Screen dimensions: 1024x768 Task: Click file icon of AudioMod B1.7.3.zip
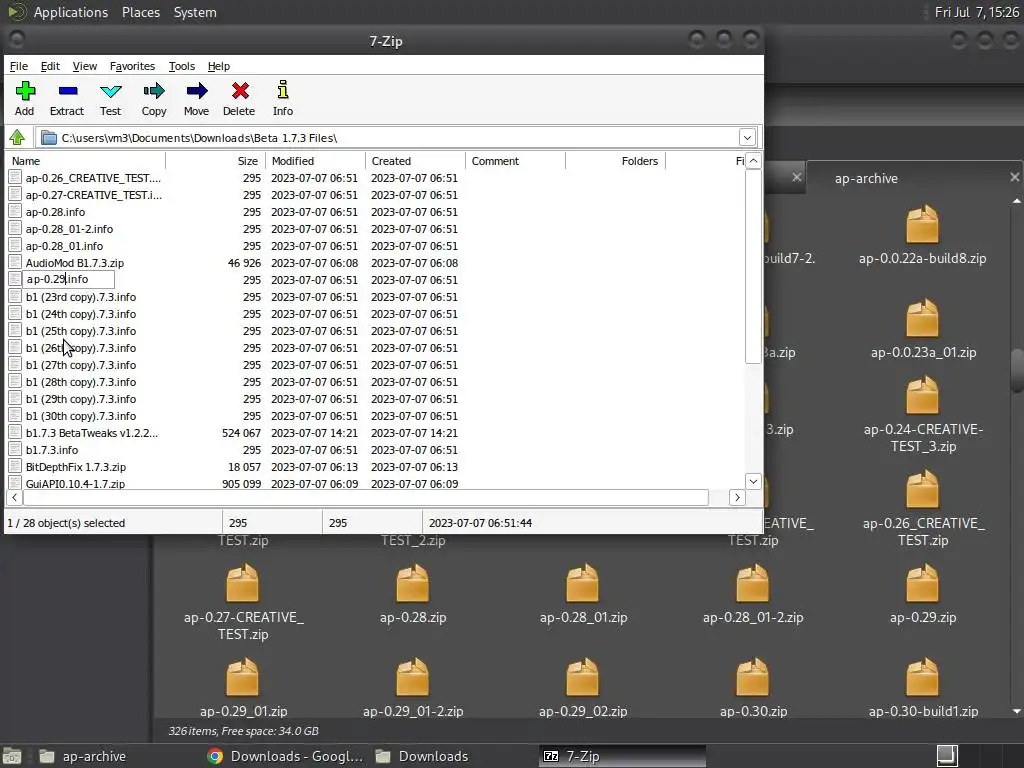[x=15, y=263]
